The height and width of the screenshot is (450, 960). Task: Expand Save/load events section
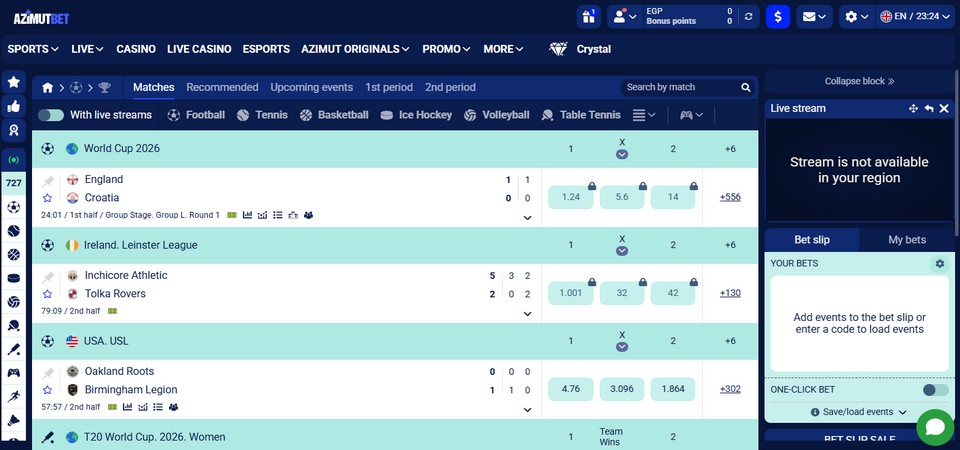(859, 412)
